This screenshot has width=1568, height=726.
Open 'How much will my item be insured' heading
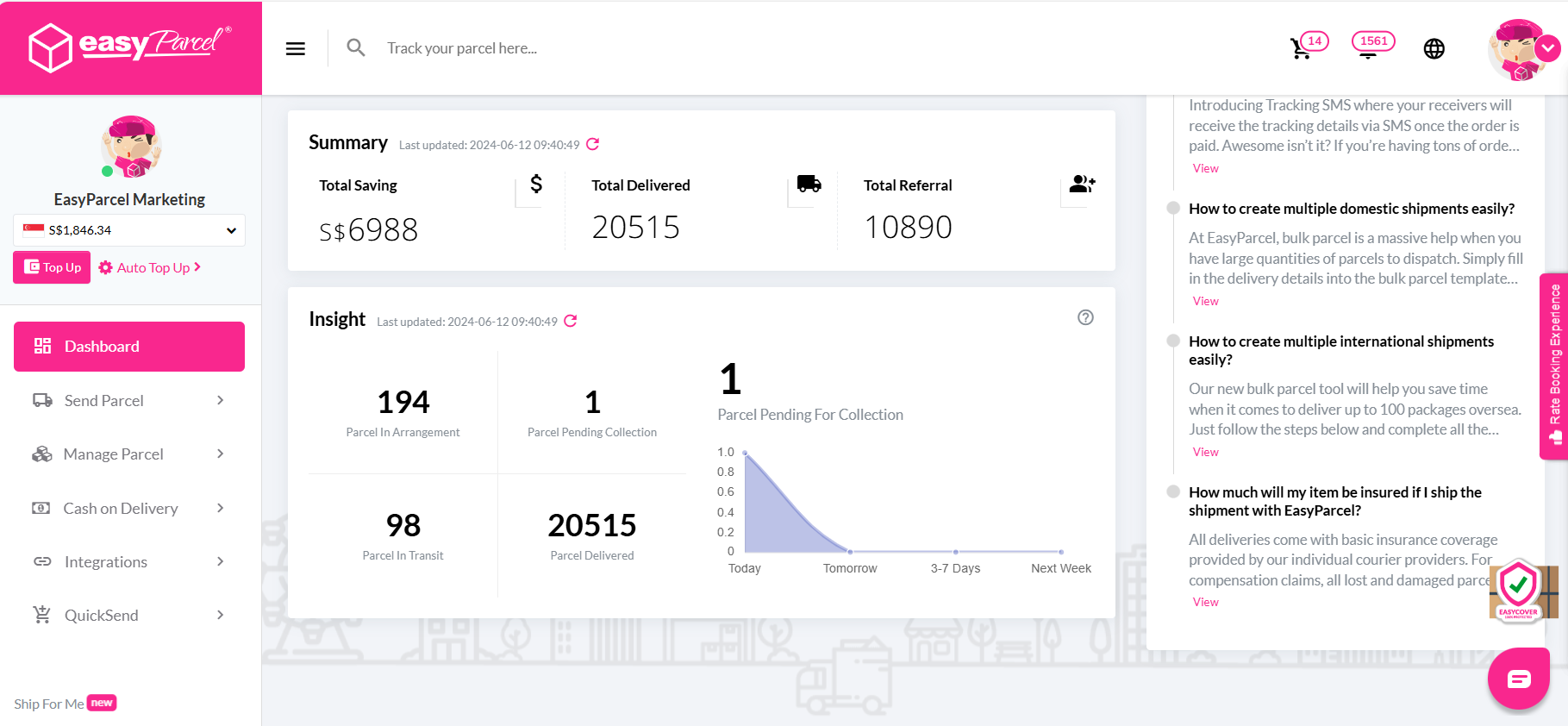coord(1335,501)
